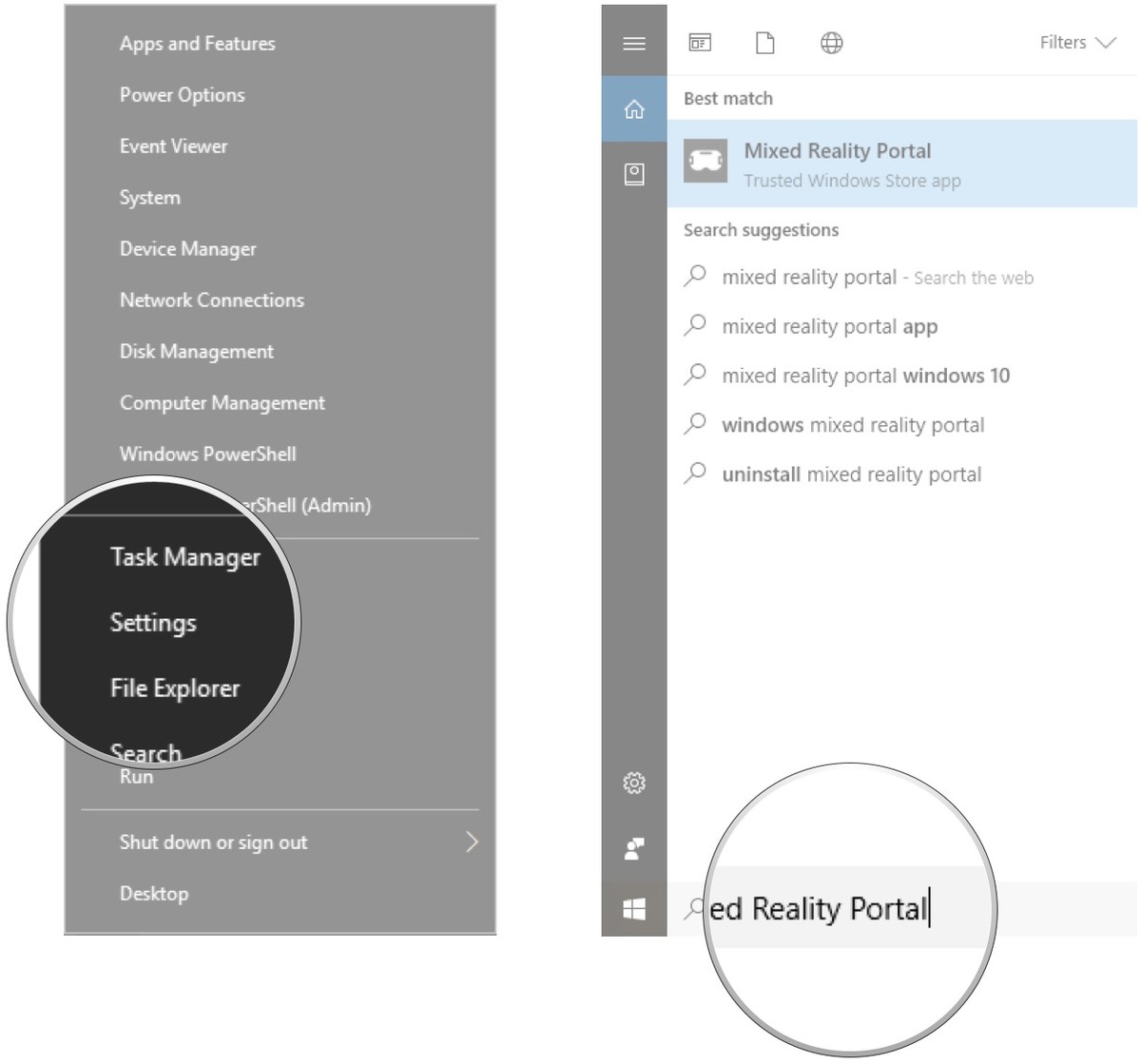Choose Device Manager menu entry
This screenshot has height=1064, width=1141.
tap(187, 249)
